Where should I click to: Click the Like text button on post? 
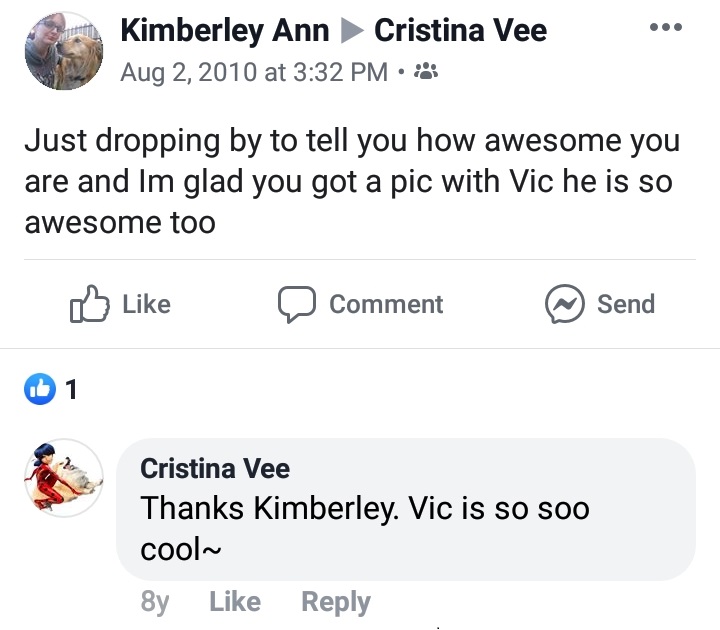point(146,304)
